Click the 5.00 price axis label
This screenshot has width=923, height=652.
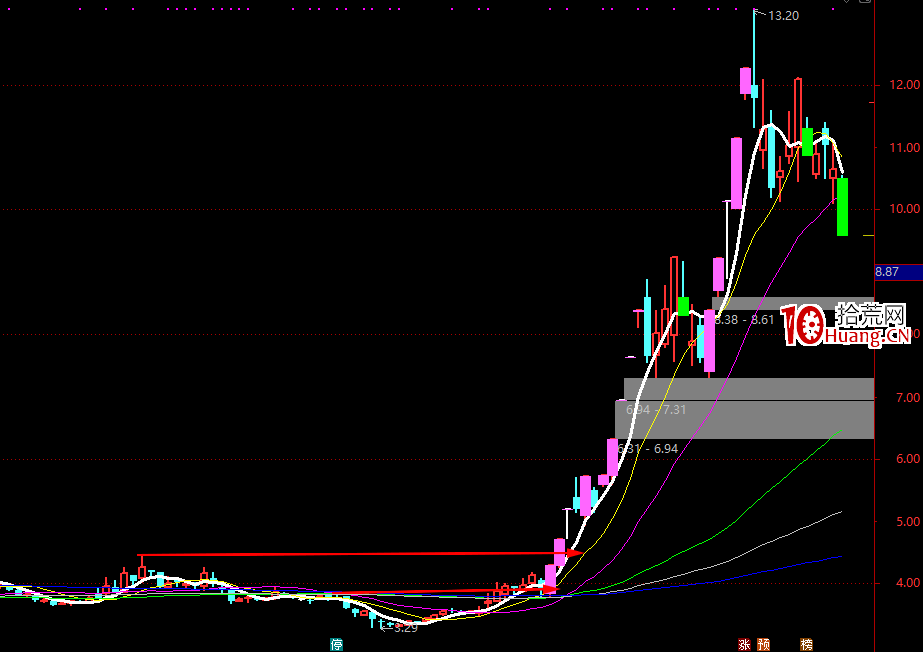click(x=908, y=522)
